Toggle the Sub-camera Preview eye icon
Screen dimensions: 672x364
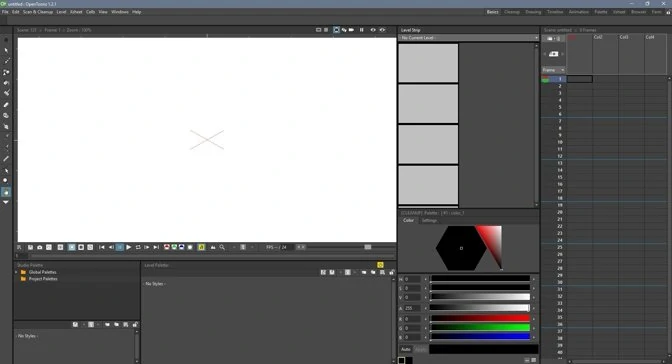(382, 30)
